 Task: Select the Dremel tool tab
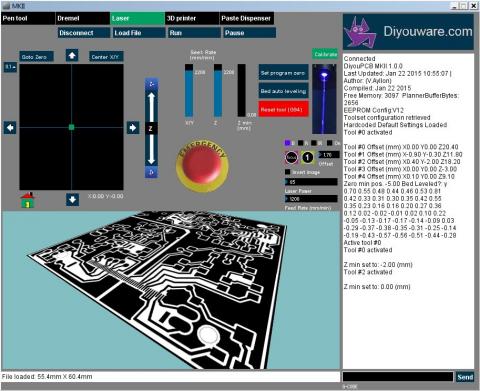(83, 19)
